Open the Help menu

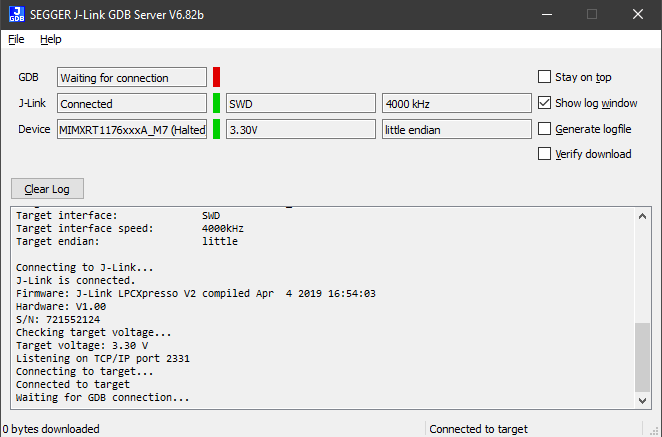pyautogui.click(x=51, y=39)
